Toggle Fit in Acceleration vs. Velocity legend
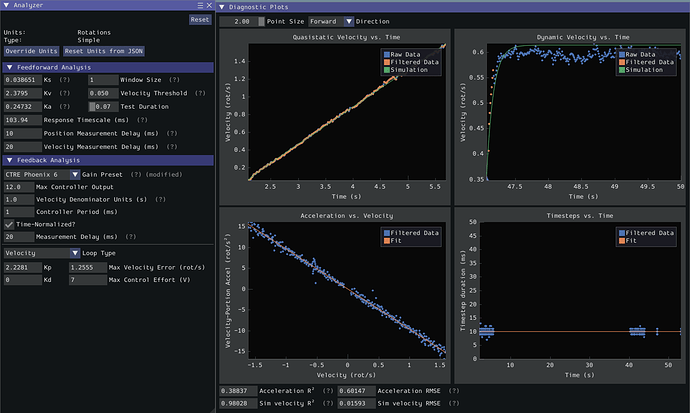This screenshot has width=690, height=413. [x=393, y=241]
